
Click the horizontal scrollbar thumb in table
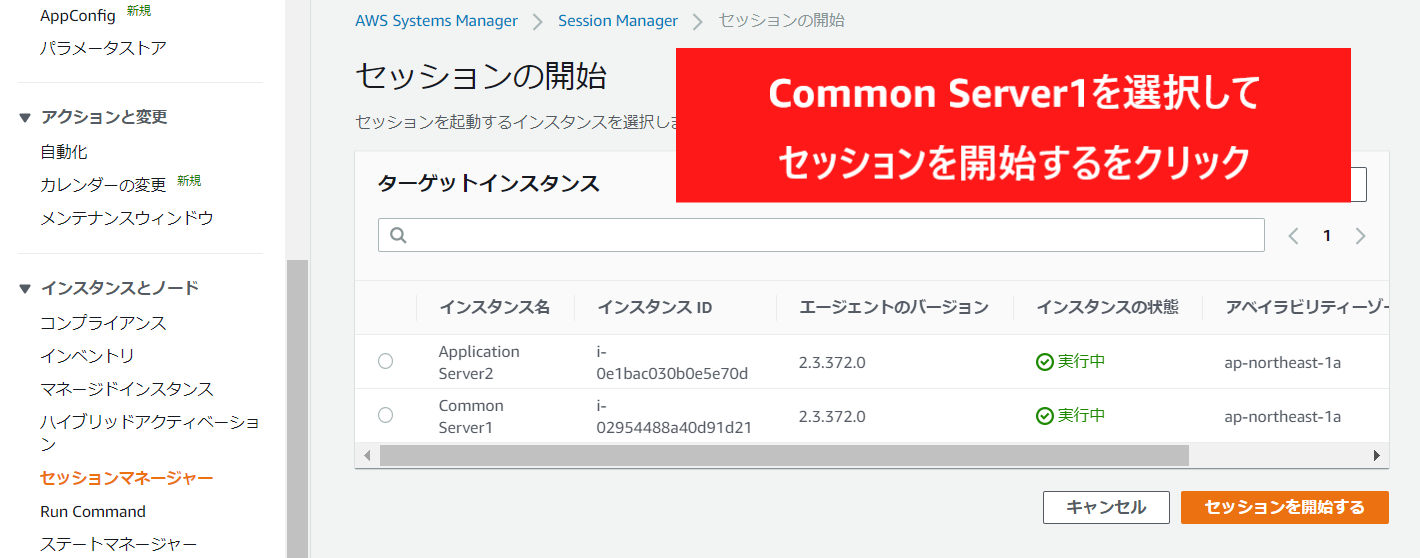(783, 455)
